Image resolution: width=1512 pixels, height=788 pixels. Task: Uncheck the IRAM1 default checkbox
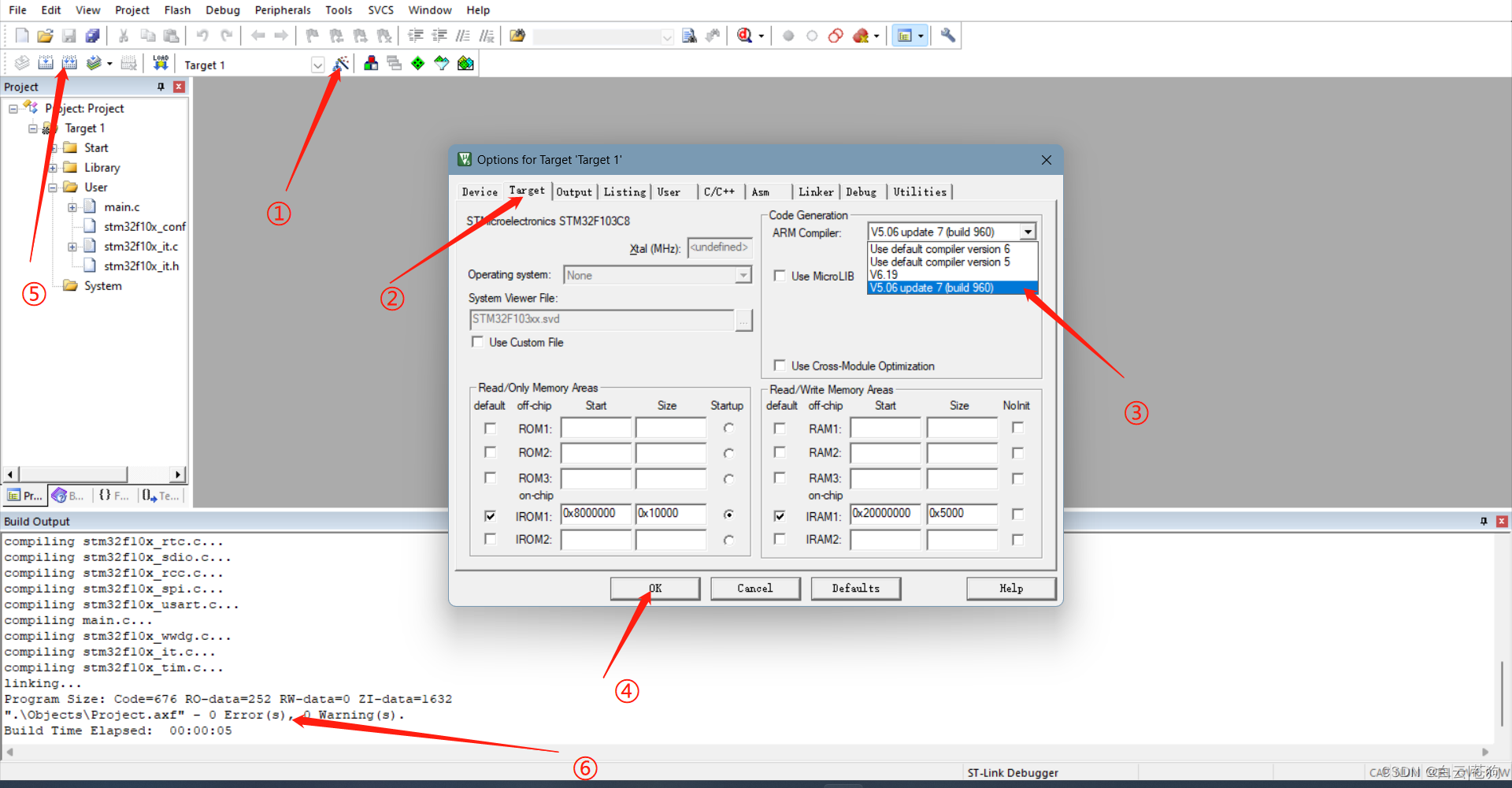coord(780,515)
